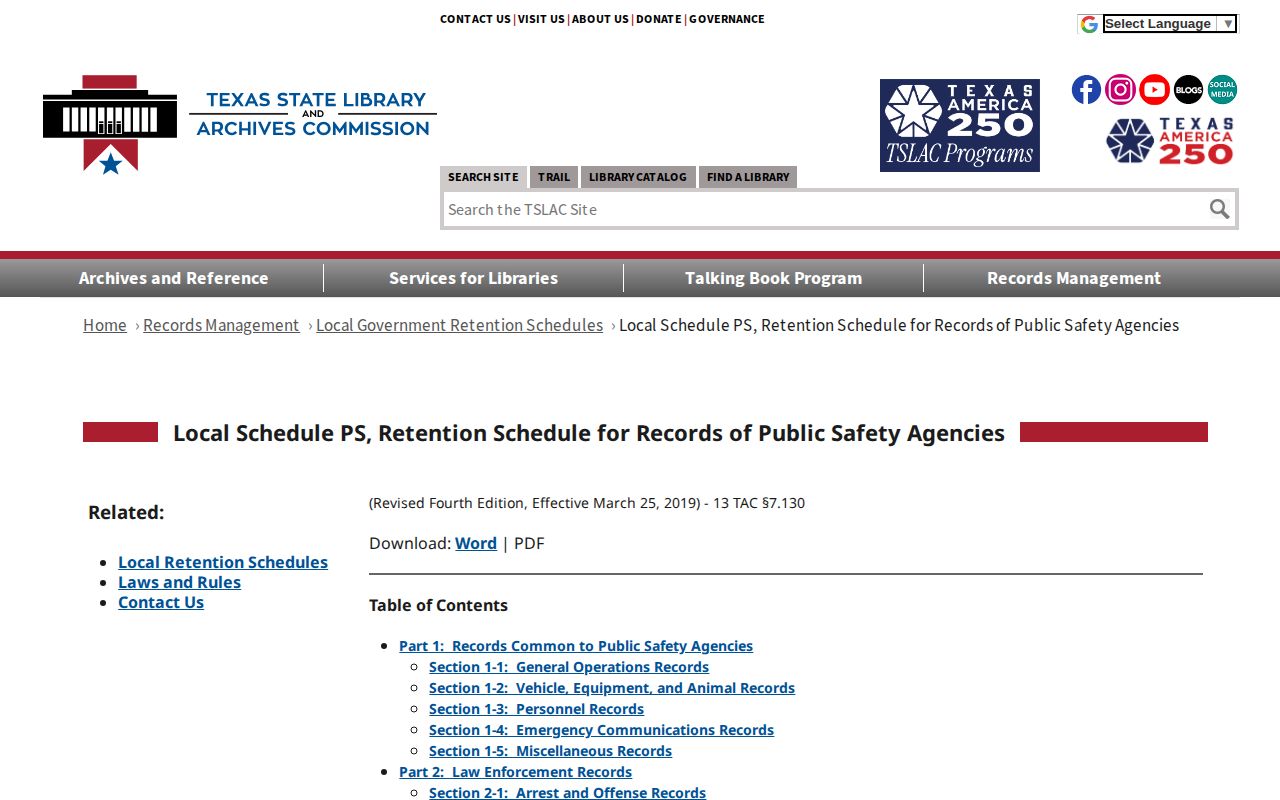1280x800 pixels.
Task: Open the teal Social Media icon
Action: 1222,90
